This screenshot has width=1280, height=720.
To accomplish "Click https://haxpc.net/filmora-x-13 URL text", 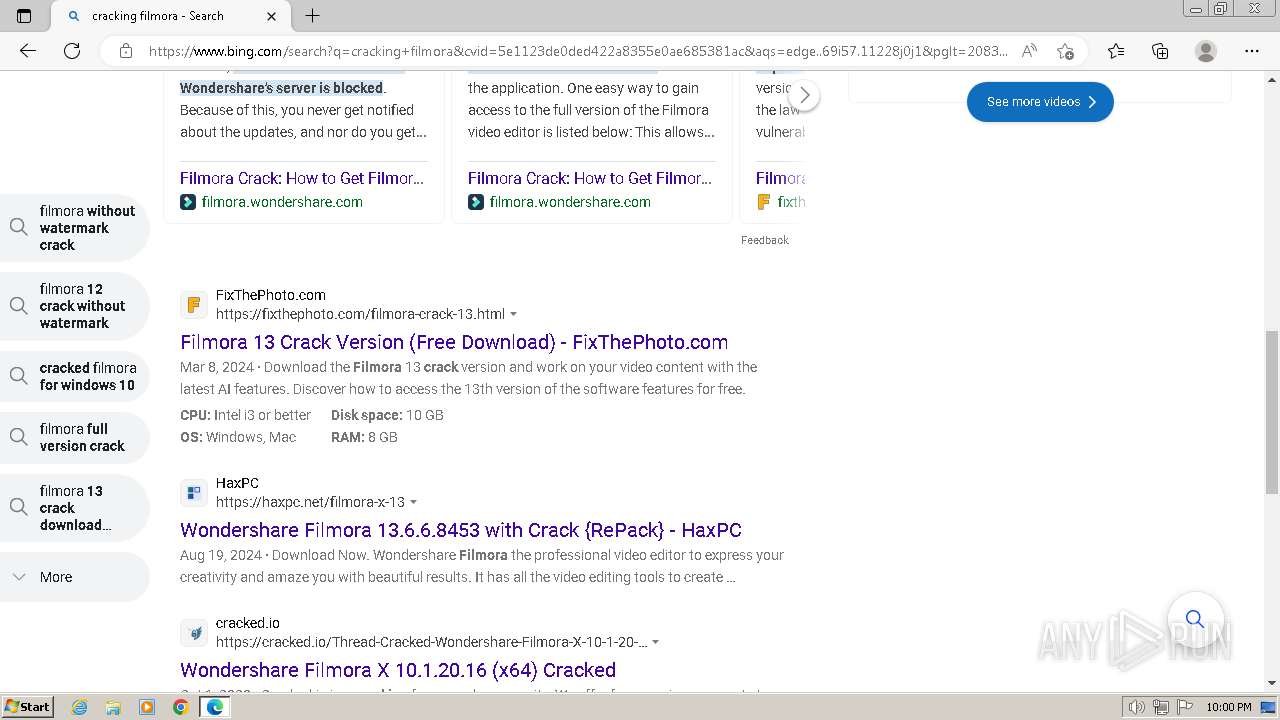I will click(310, 502).
